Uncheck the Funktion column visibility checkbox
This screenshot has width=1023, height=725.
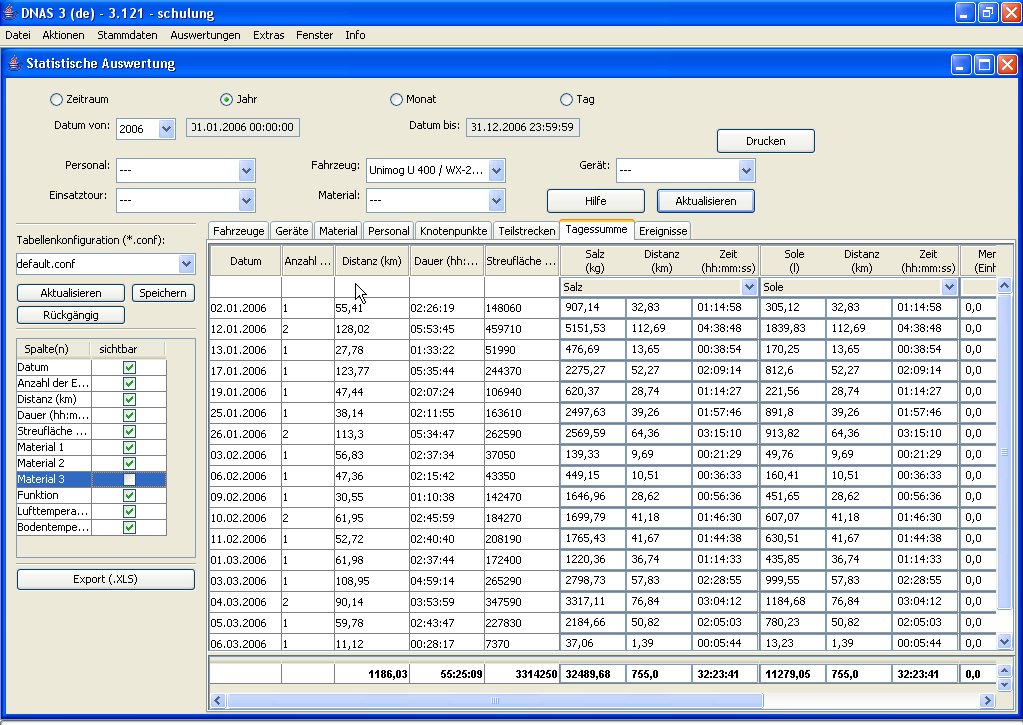[129, 496]
